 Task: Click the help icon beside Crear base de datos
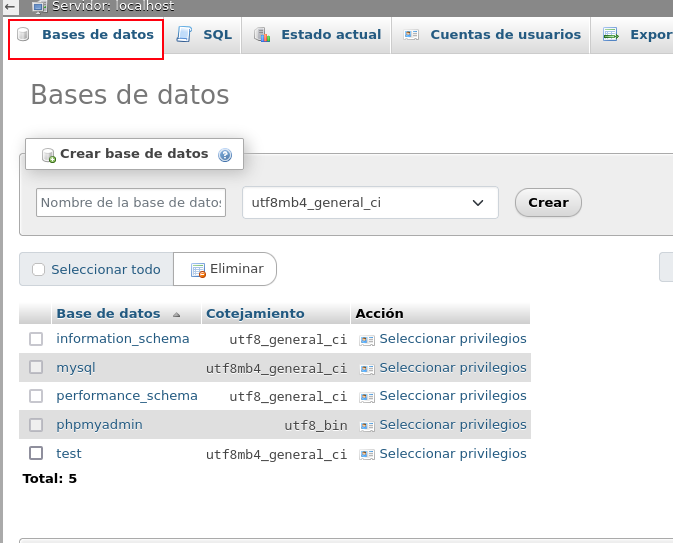click(x=225, y=155)
